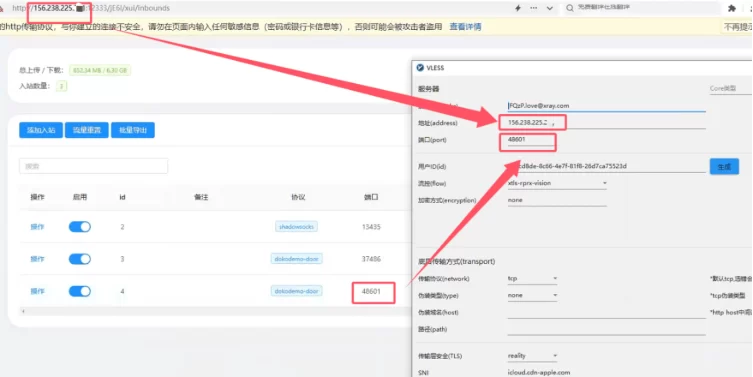This screenshot has width=753, height=377.
Task: Click the 批量导出 button
Action: 133,130
